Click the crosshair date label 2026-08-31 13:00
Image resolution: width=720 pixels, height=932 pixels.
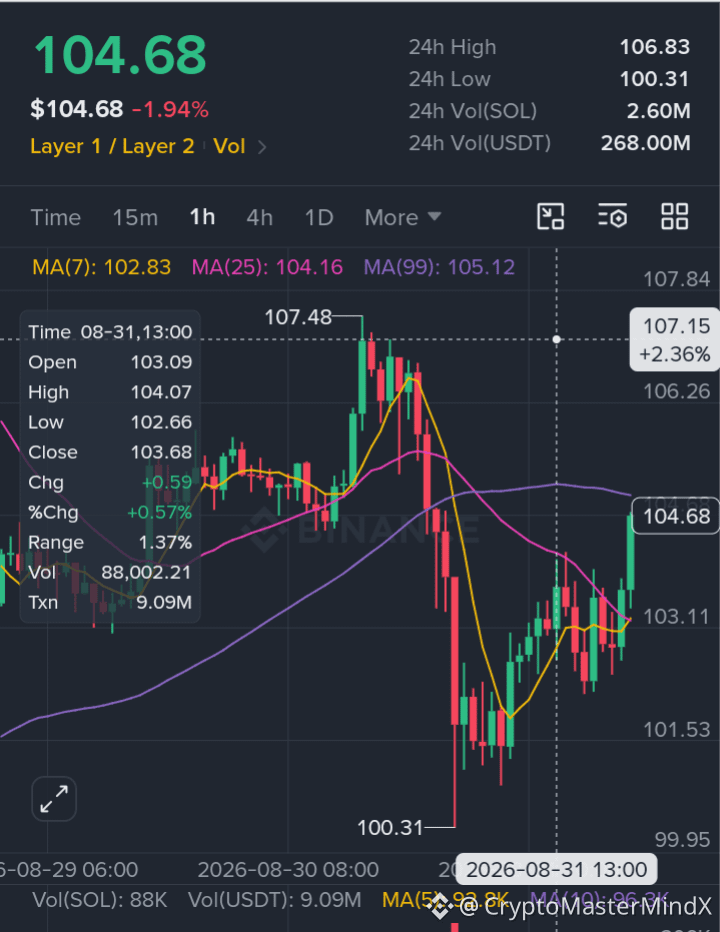coord(556,870)
